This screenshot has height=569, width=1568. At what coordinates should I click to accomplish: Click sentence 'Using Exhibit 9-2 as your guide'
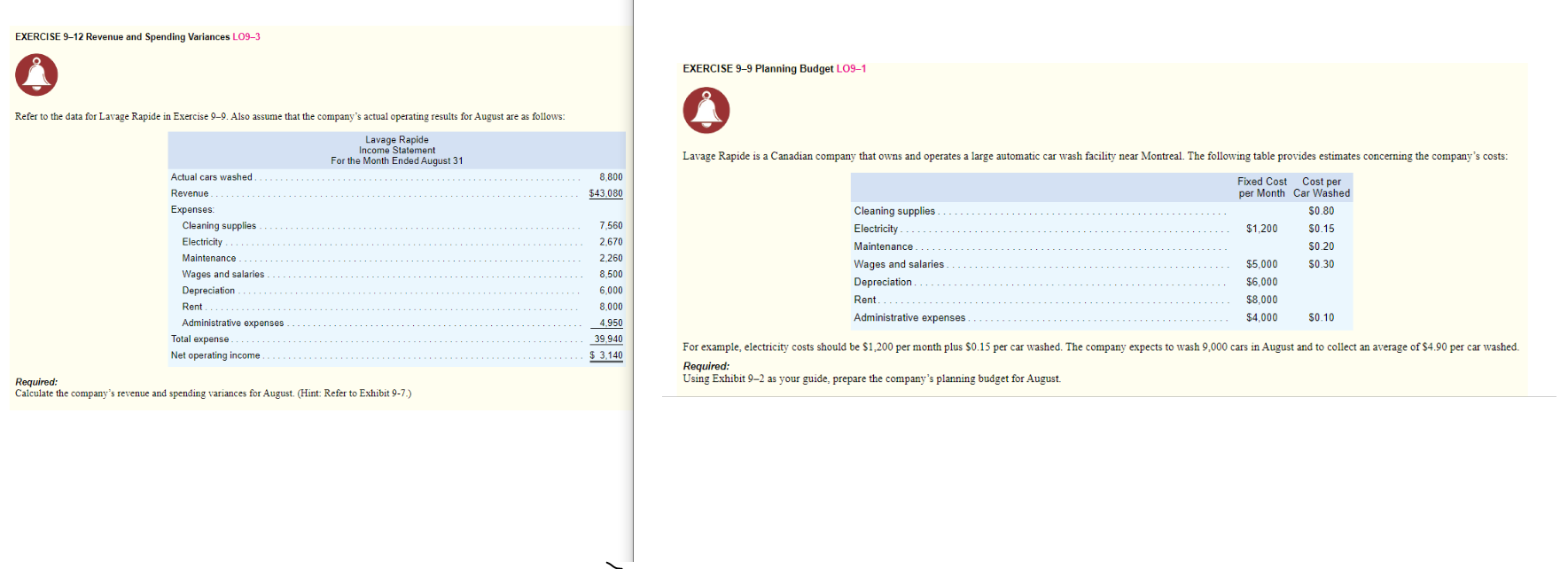[x=871, y=378]
